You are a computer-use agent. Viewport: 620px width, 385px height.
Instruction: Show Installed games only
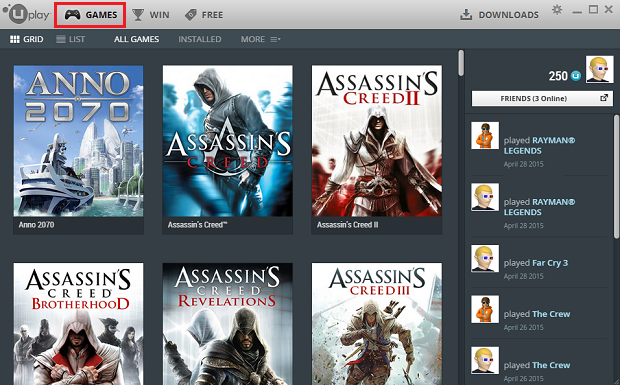(x=200, y=39)
